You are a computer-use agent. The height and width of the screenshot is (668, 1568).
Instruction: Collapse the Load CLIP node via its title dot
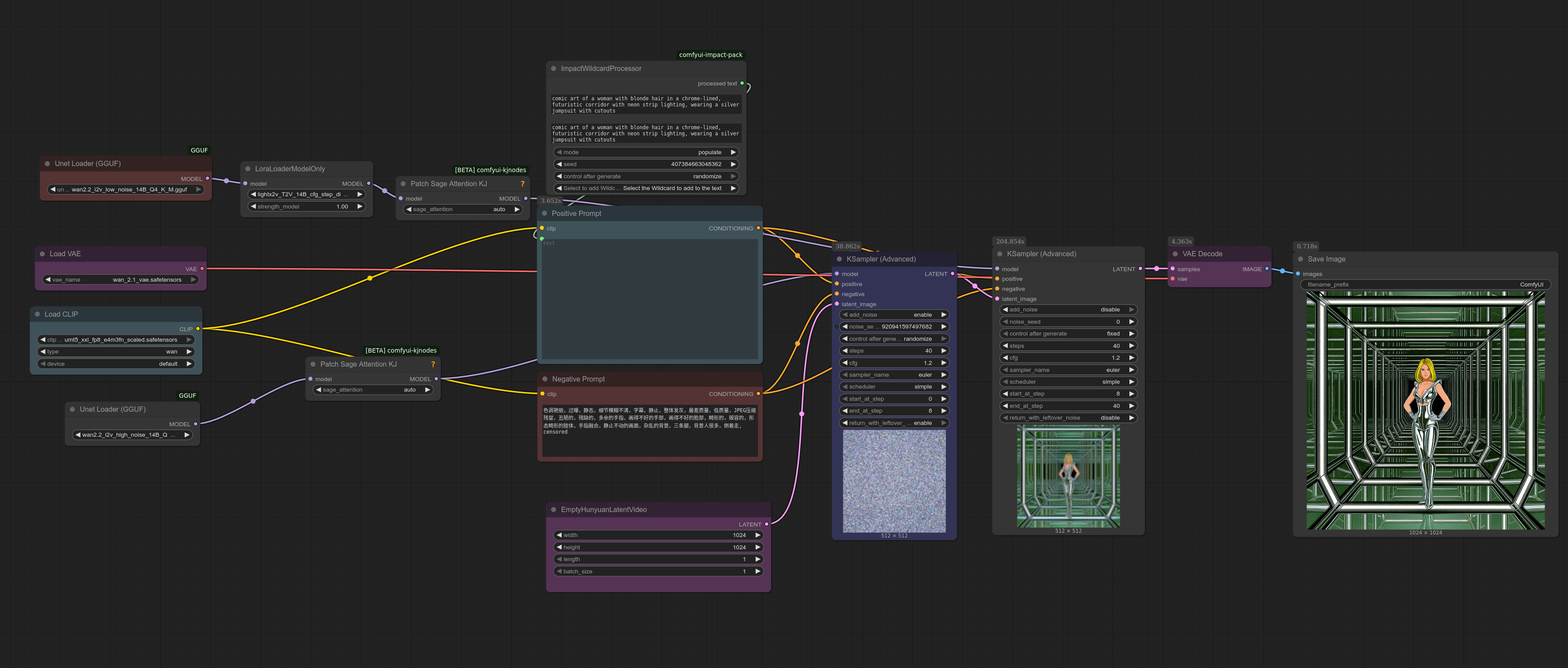(x=37, y=315)
